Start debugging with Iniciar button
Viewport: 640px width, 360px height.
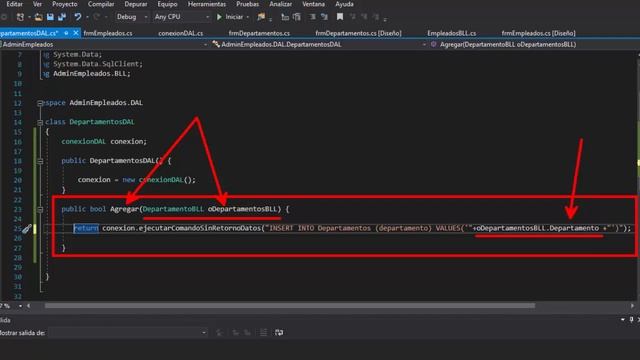click(x=230, y=17)
